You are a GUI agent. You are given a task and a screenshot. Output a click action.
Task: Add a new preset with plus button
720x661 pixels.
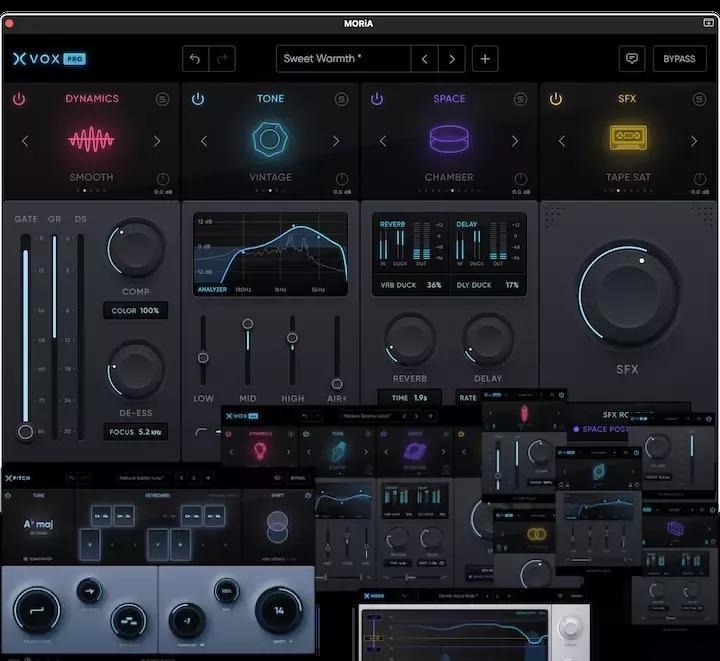[x=485, y=59]
